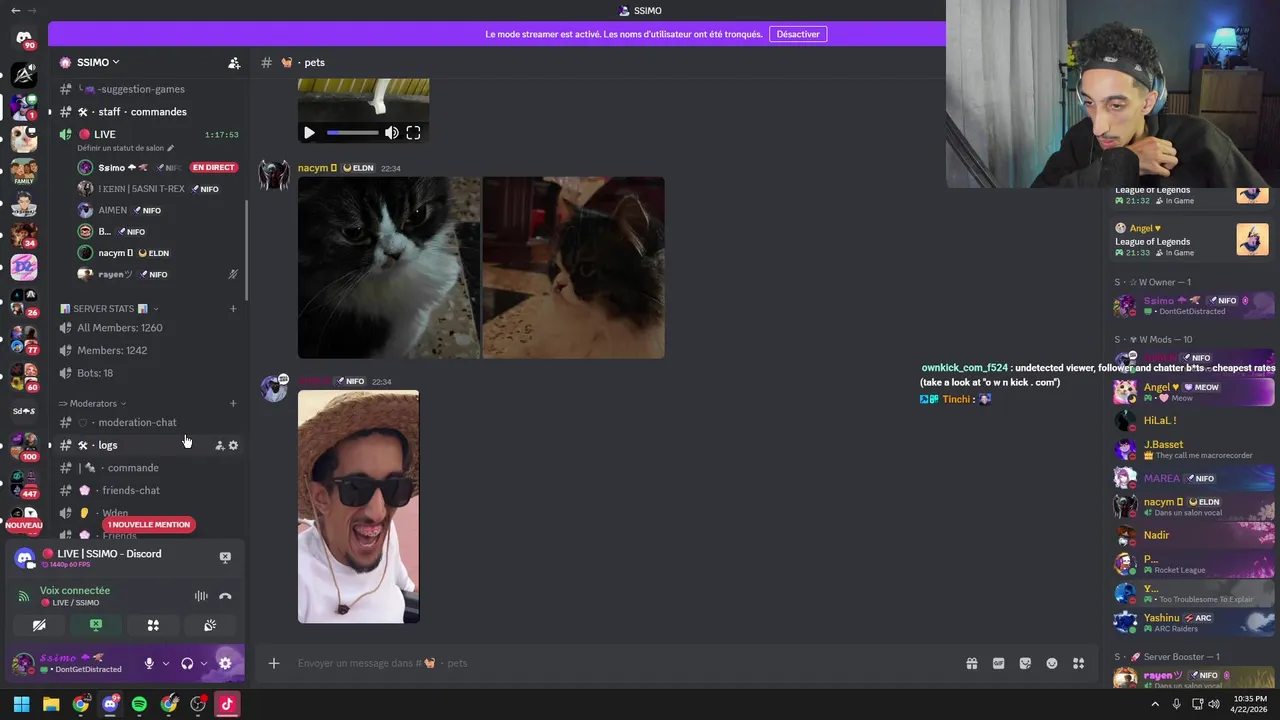The width and height of the screenshot is (1280, 720).
Task: Open apps launcher in message bar
Action: tap(1078, 663)
